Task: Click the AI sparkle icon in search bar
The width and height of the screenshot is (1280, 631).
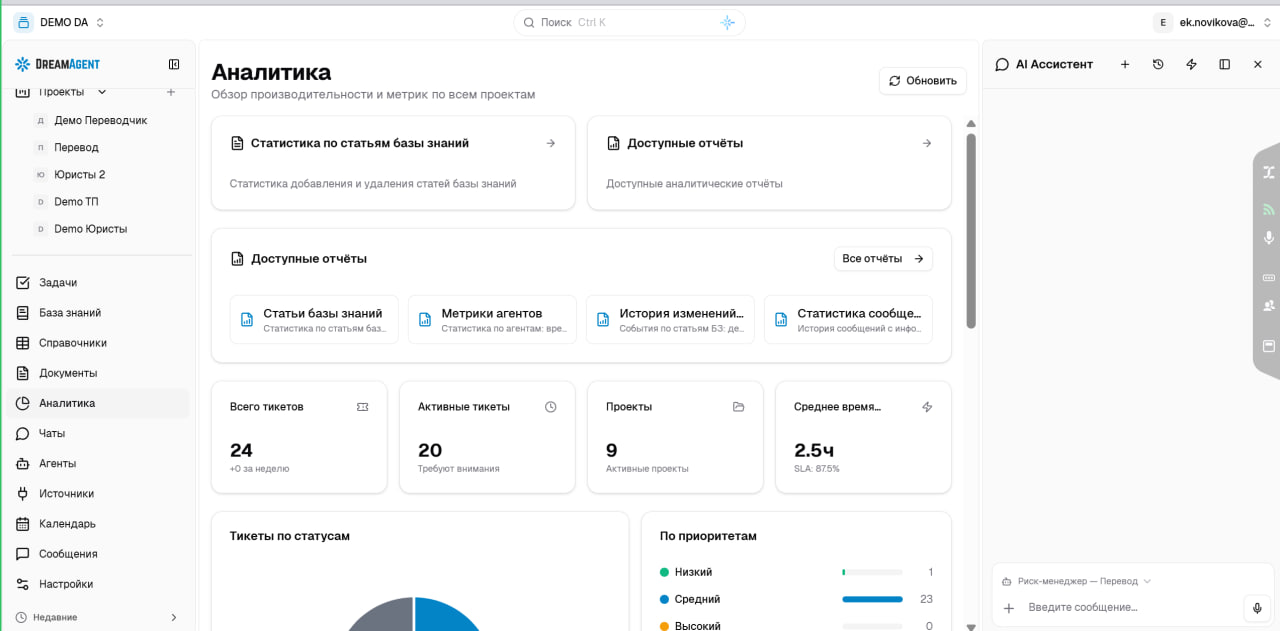Action: coord(727,22)
